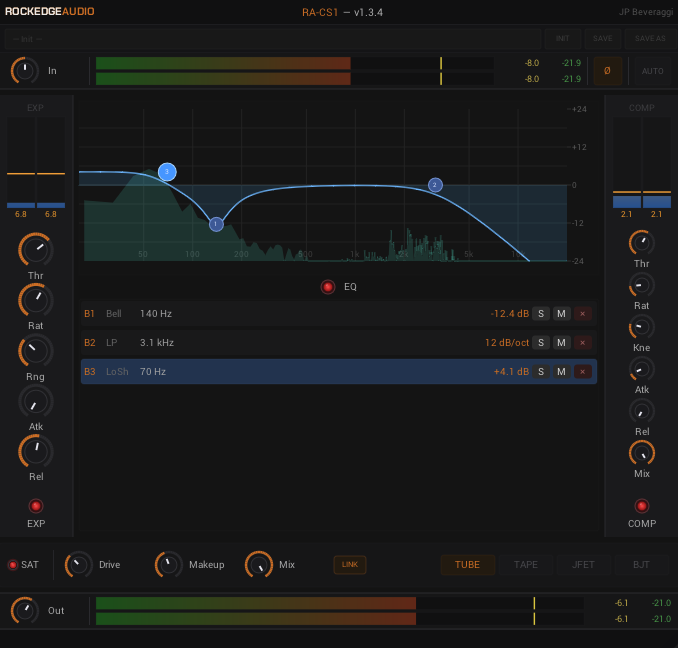Screen dimensions: 678x648
Task: Select EQ node 1 on the curve
Action: coord(216,224)
